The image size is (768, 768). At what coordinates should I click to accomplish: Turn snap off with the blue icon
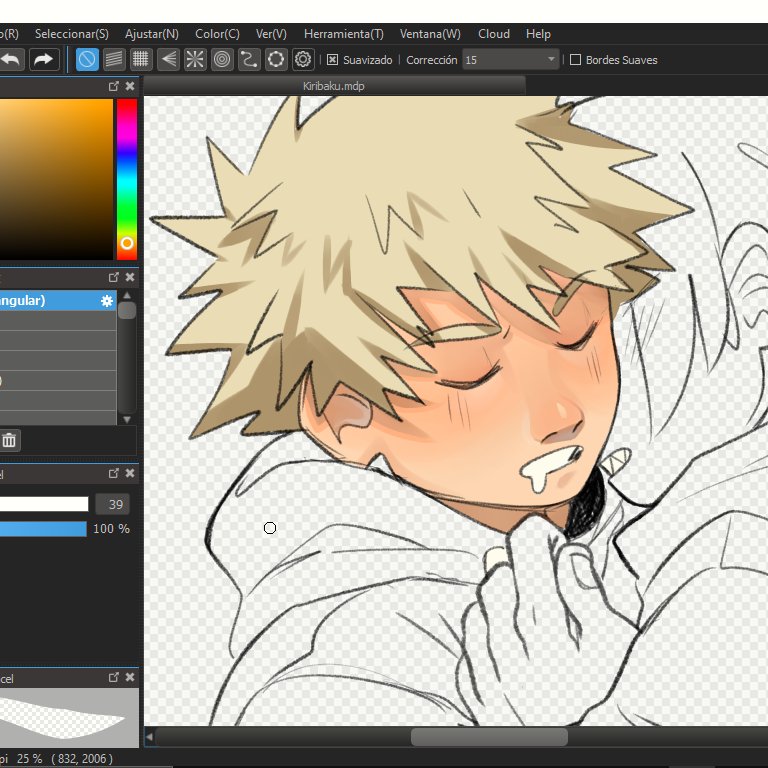point(87,60)
